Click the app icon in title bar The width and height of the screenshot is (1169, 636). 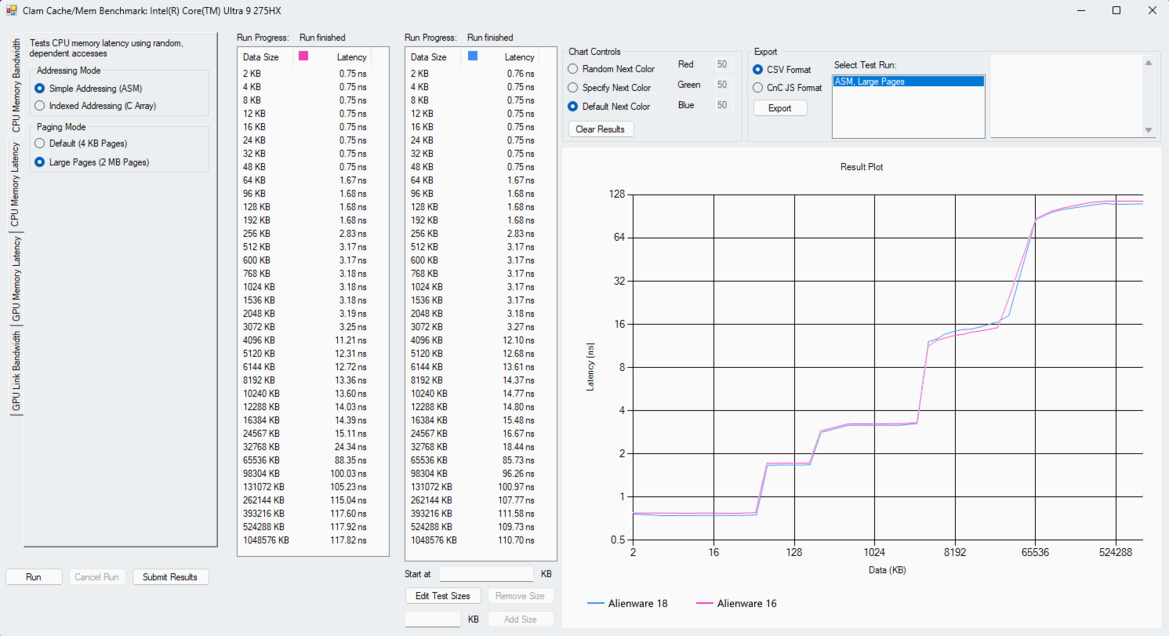11,10
